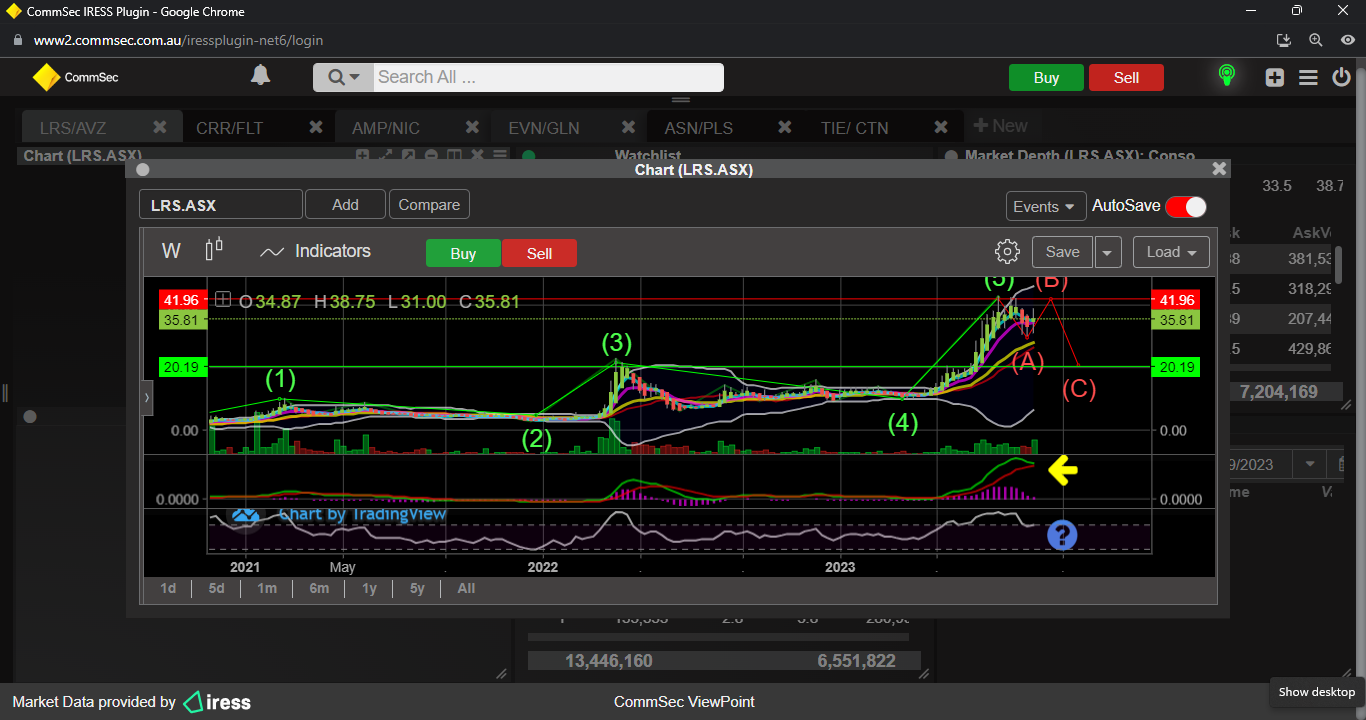
Task: Set chart range to 5d
Action: (x=216, y=588)
